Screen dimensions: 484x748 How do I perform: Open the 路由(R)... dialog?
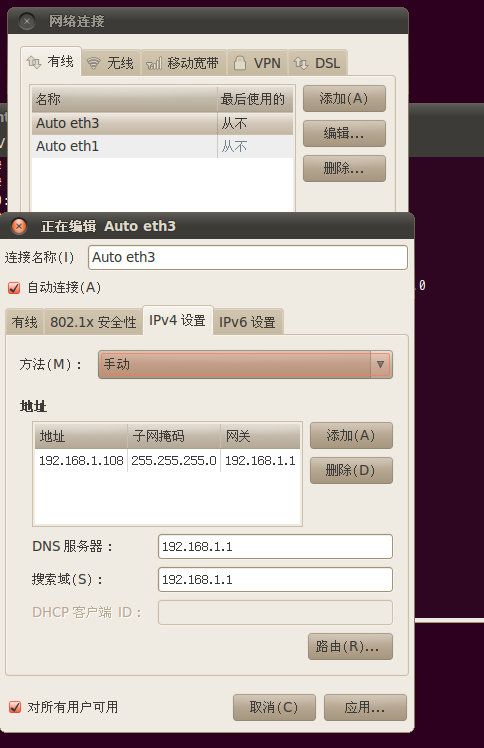point(350,646)
